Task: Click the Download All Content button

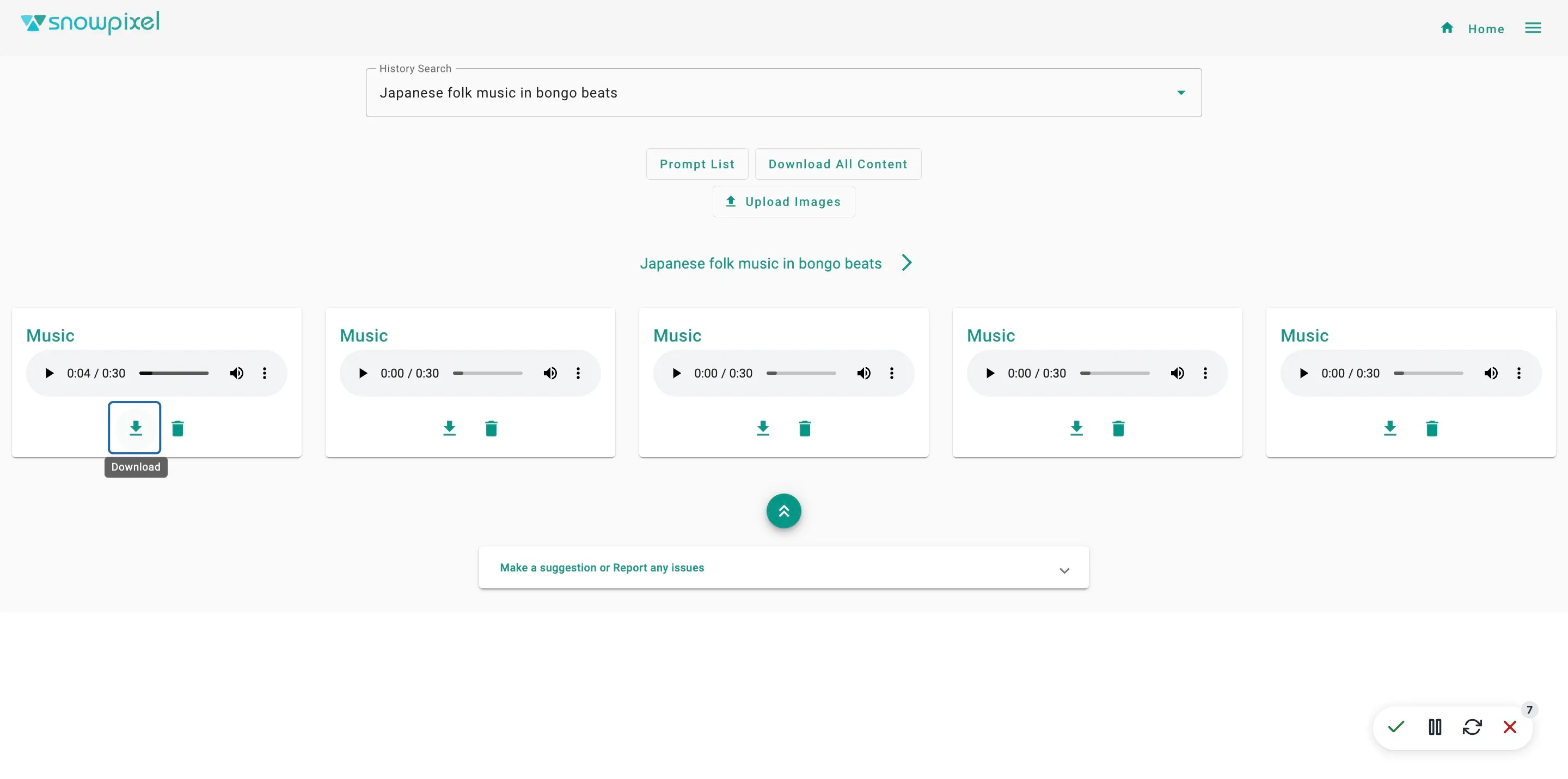Action: (x=837, y=165)
